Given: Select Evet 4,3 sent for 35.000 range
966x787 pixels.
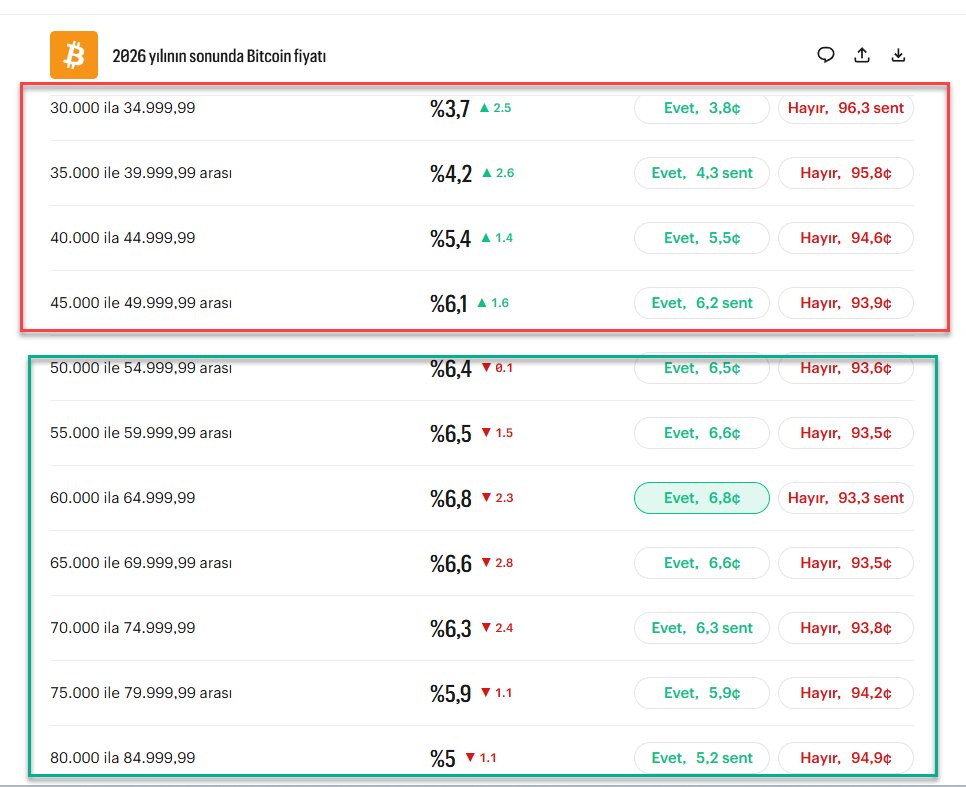Looking at the screenshot, I should click(x=701, y=173).
